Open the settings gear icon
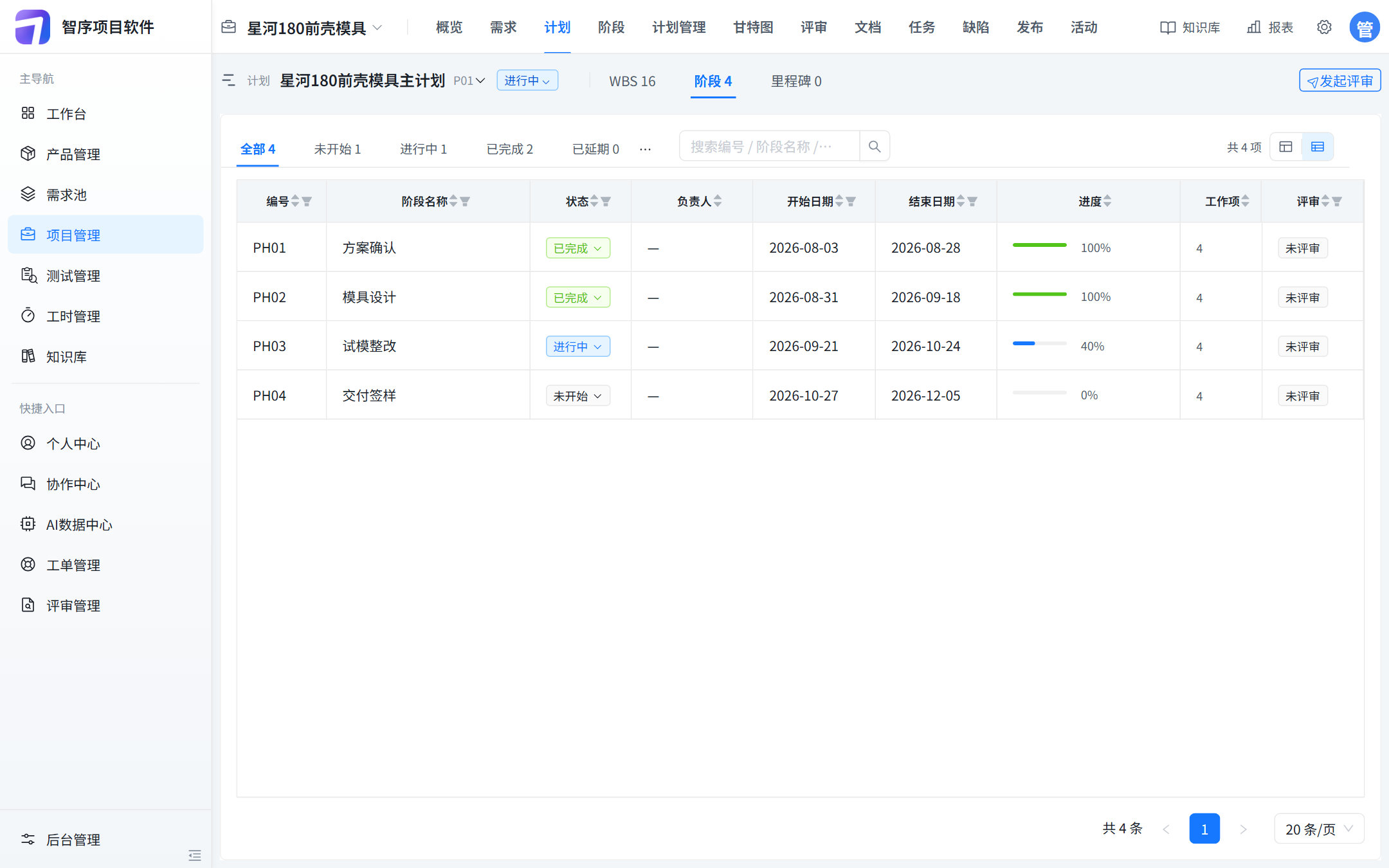 [1323, 27]
